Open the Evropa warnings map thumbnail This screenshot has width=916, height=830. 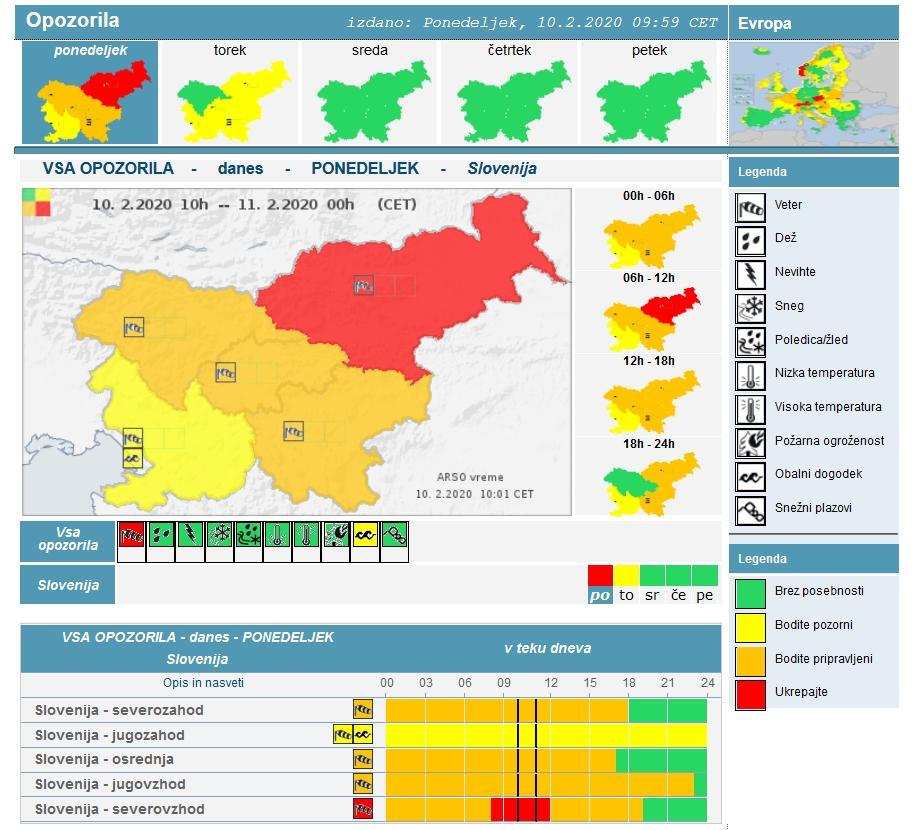(814, 95)
